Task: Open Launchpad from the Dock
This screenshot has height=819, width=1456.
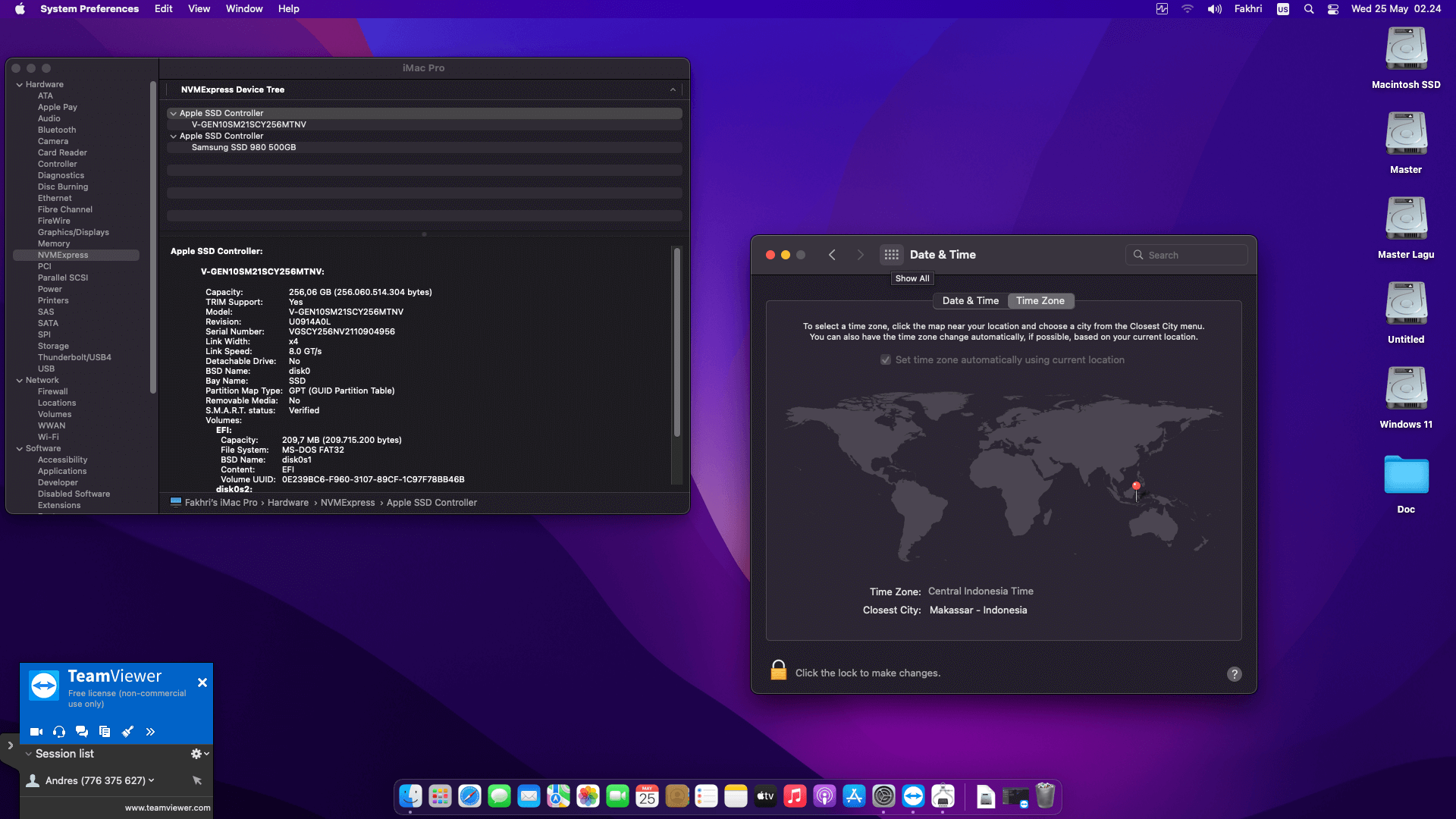Action: coord(440,796)
